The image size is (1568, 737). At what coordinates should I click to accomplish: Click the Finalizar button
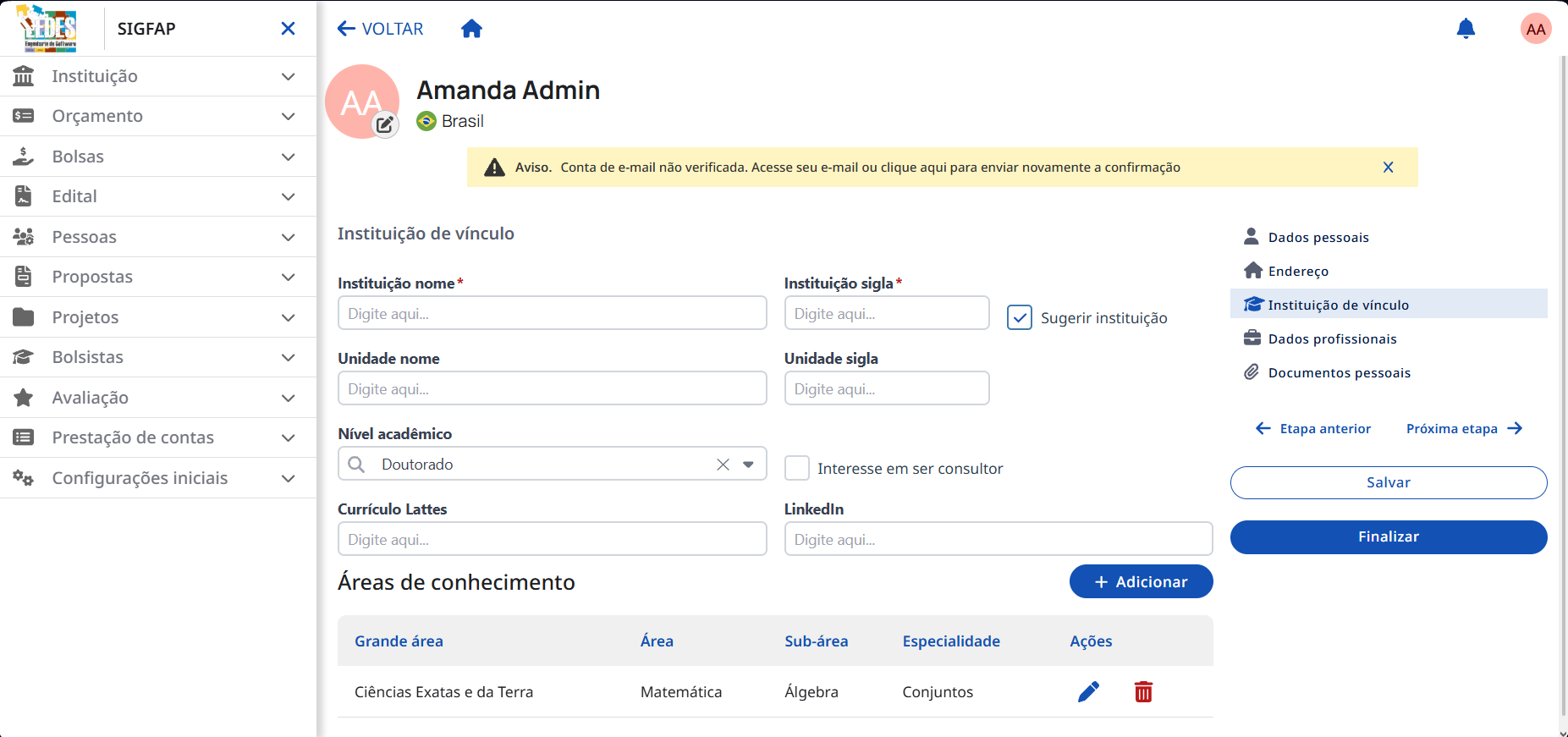1389,537
